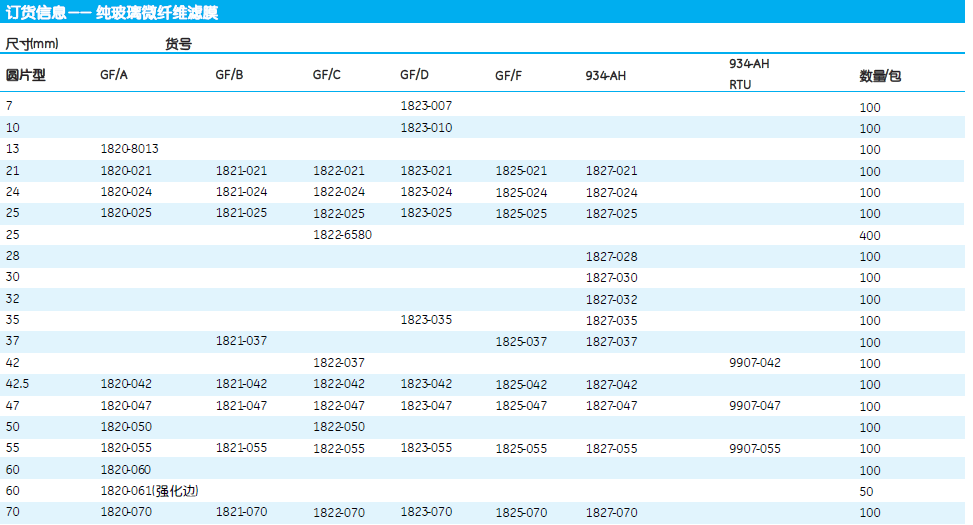Image resolution: width=973 pixels, height=525 pixels.
Task: Select GF/A code 1820-055
Action: [x=127, y=448]
